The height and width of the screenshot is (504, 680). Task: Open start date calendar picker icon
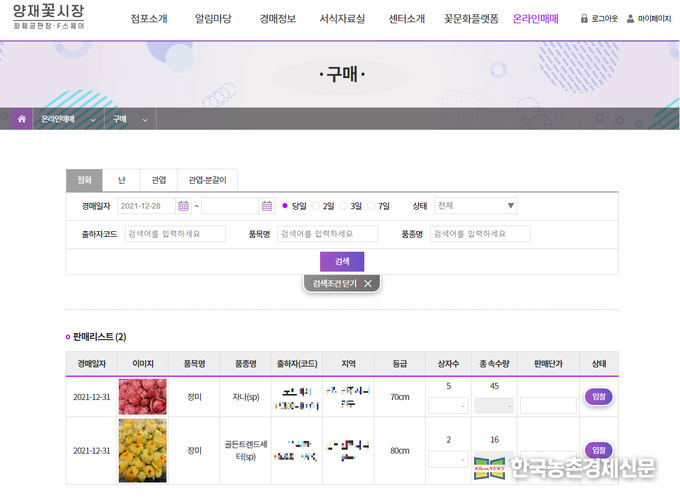183,206
